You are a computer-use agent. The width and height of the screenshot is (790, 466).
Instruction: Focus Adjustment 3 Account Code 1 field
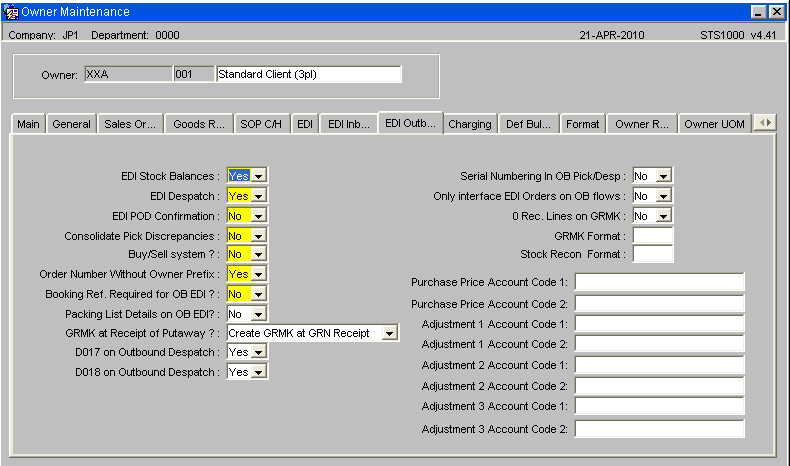660,406
